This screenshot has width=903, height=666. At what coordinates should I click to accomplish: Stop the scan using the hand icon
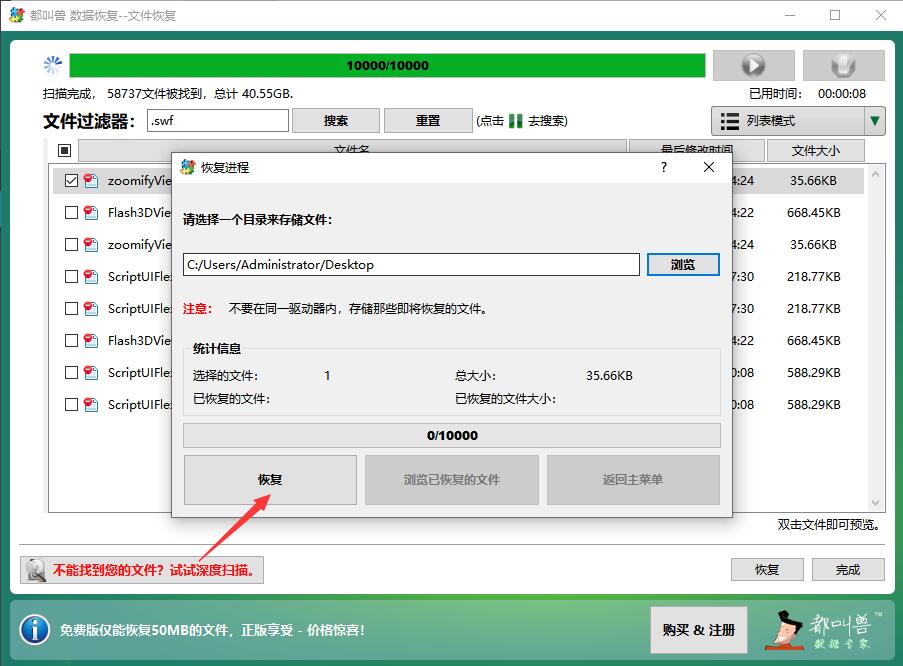click(843, 64)
